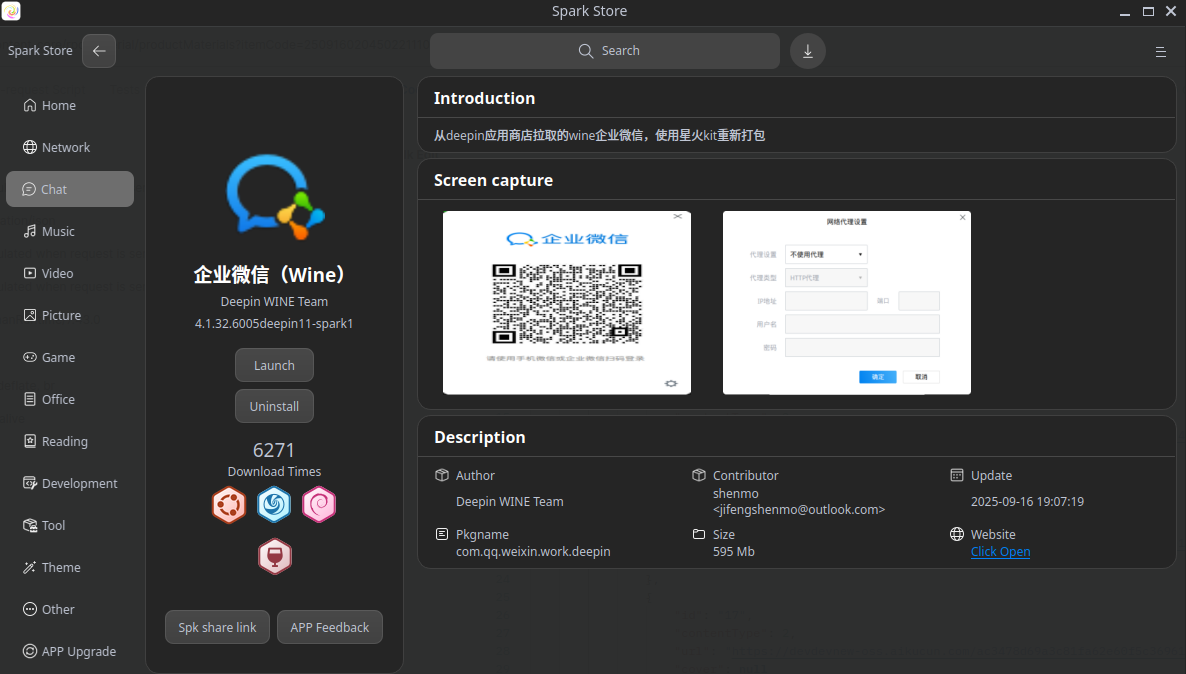Click the Debian compatibility badge
Viewport: 1186px width, 674px height.
(x=319, y=505)
